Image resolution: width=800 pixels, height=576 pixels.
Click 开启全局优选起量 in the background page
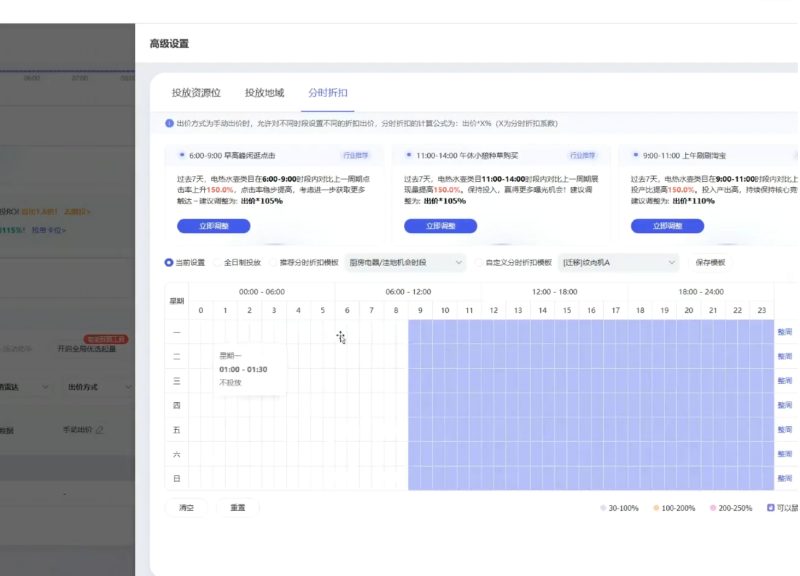coord(86,349)
